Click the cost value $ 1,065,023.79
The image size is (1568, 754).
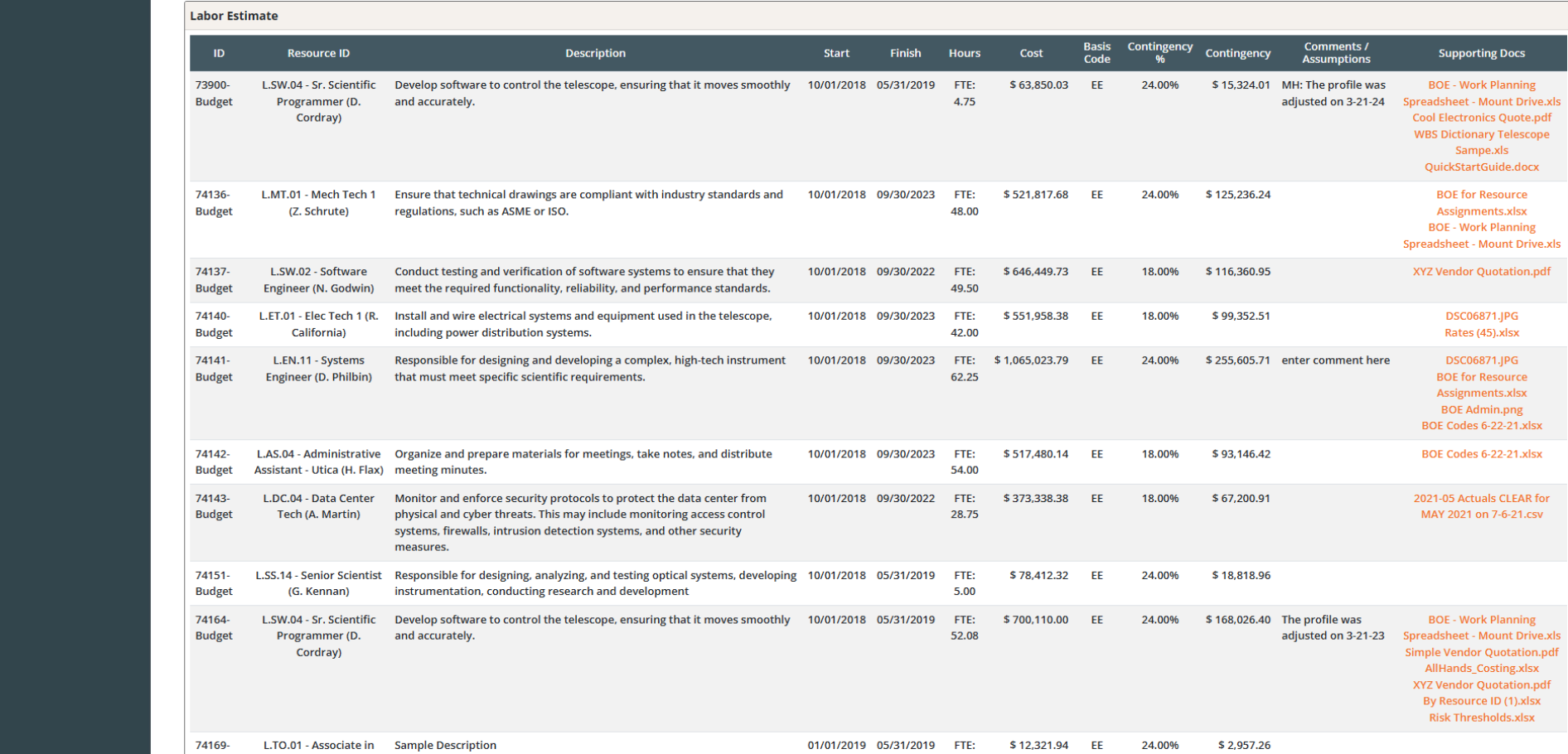(x=1031, y=360)
